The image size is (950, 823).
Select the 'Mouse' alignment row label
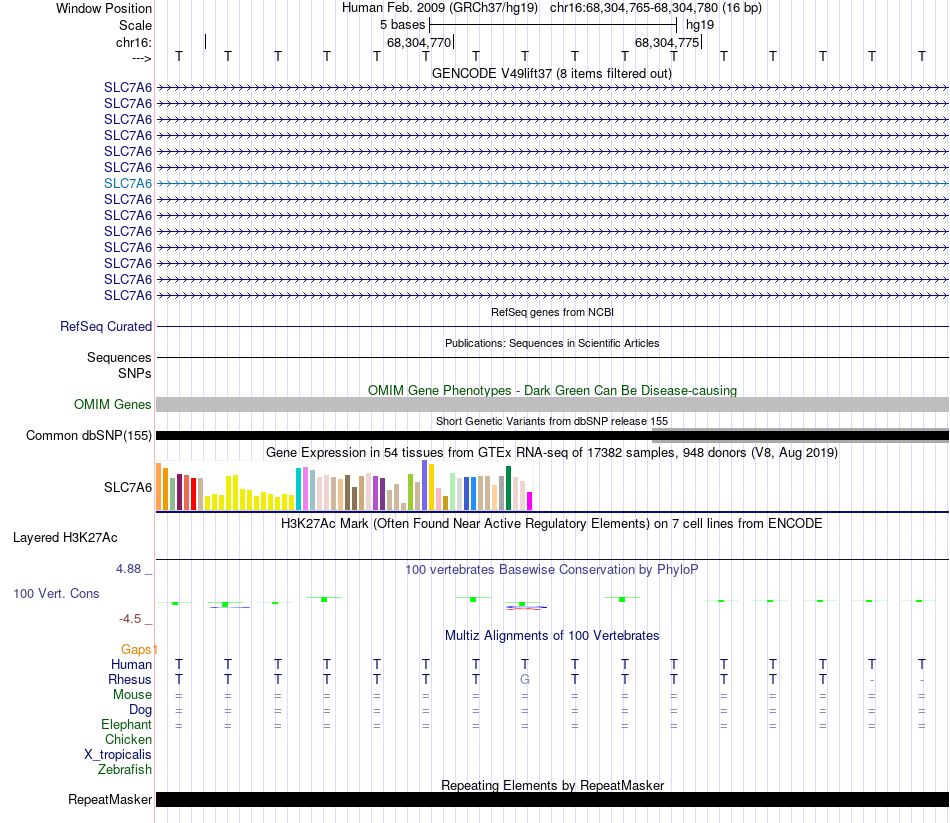pyautogui.click(x=132, y=695)
